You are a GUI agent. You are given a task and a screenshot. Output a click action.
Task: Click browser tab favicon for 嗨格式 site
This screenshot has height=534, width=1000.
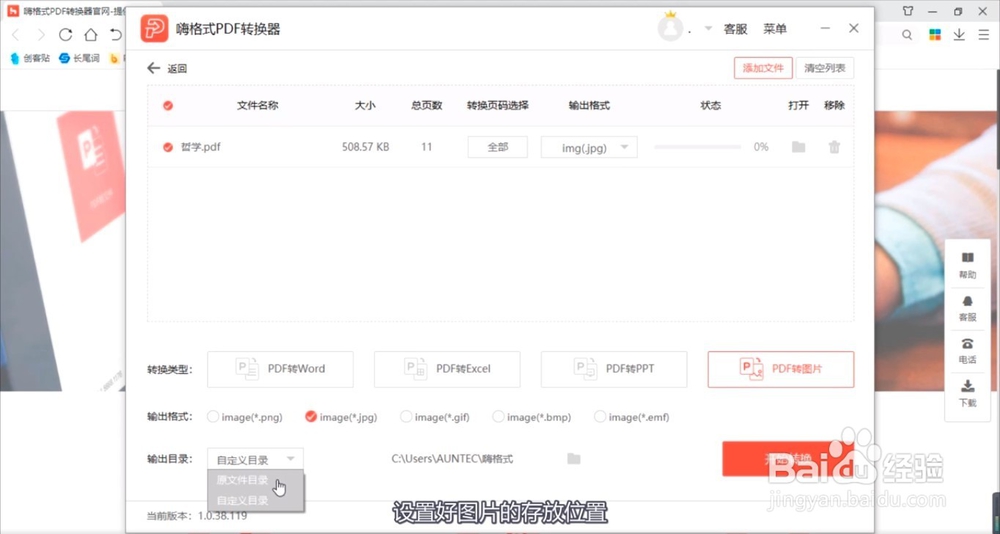click(13, 11)
